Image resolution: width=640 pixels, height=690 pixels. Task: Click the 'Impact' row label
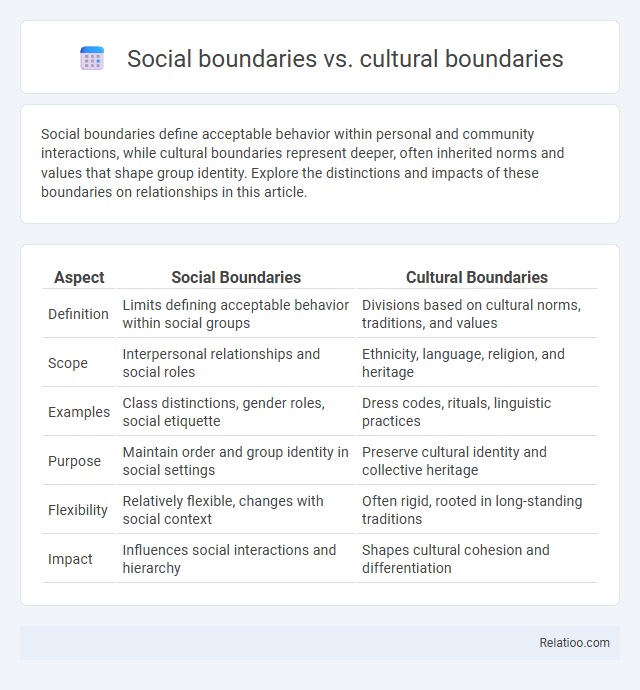pos(70,559)
